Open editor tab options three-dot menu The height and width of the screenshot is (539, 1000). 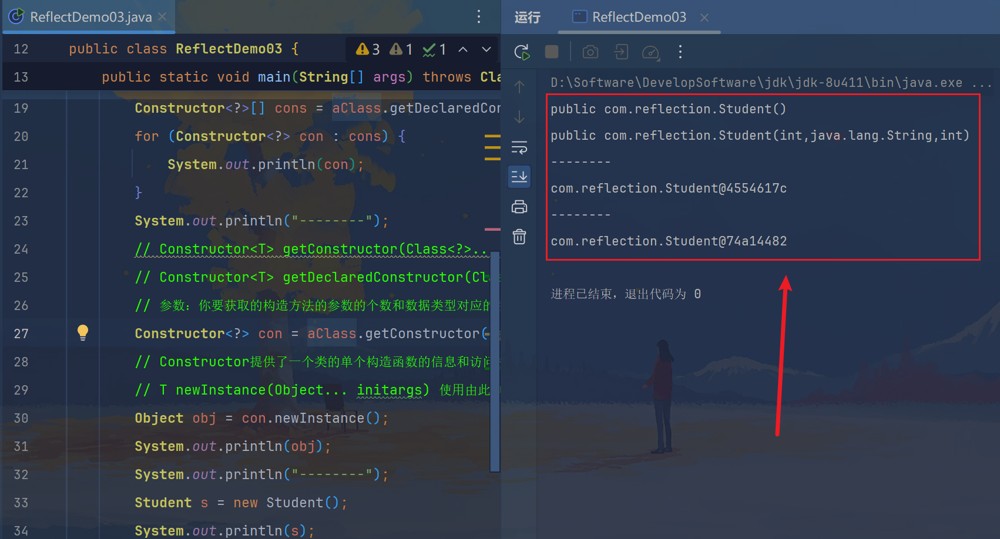point(479,17)
